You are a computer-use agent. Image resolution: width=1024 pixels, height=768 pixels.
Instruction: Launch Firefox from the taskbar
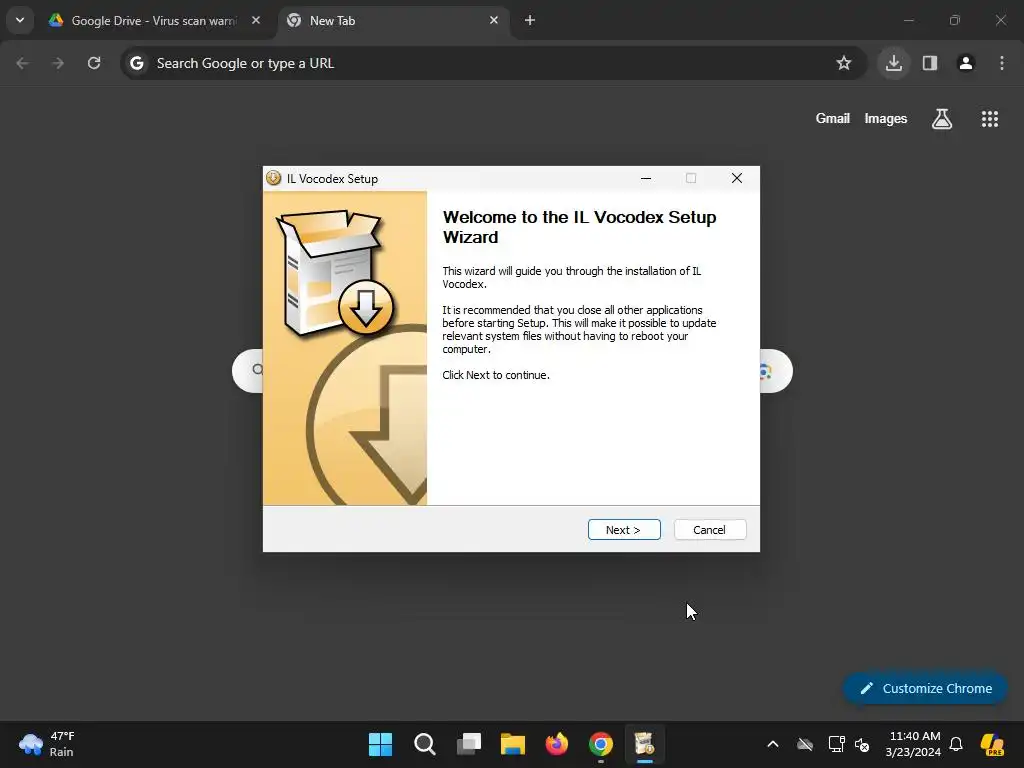click(557, 744)
